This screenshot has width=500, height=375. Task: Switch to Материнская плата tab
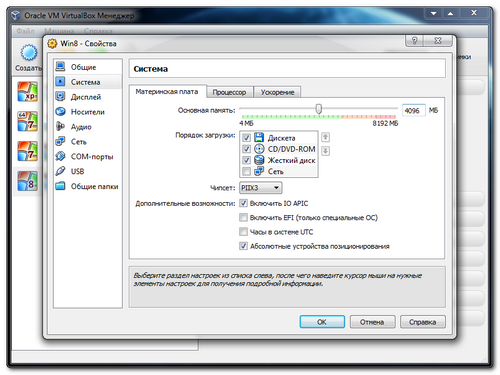click(x=167, y=91)
